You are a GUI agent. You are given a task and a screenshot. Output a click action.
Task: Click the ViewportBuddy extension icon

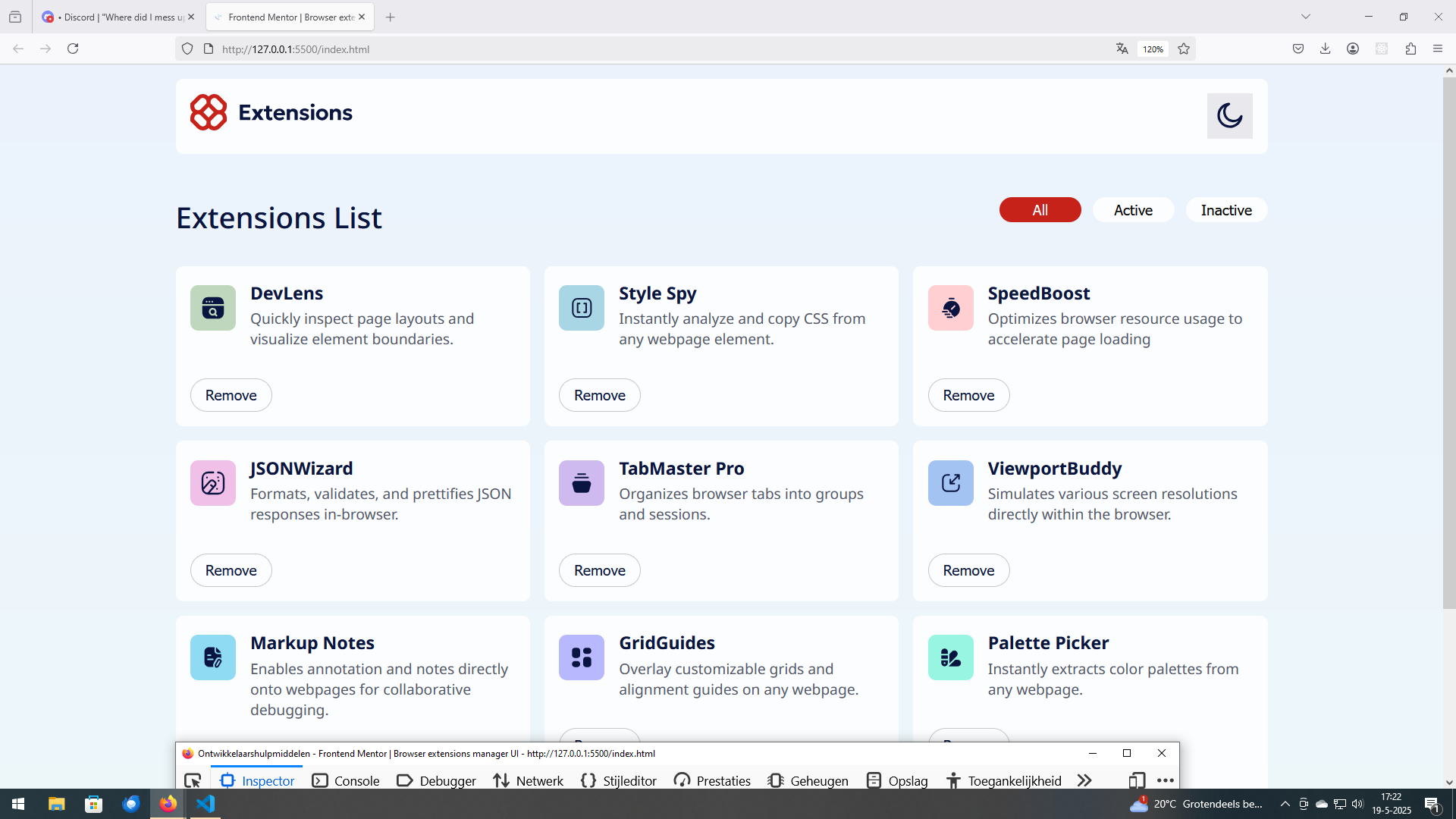[x=950, y=483]
